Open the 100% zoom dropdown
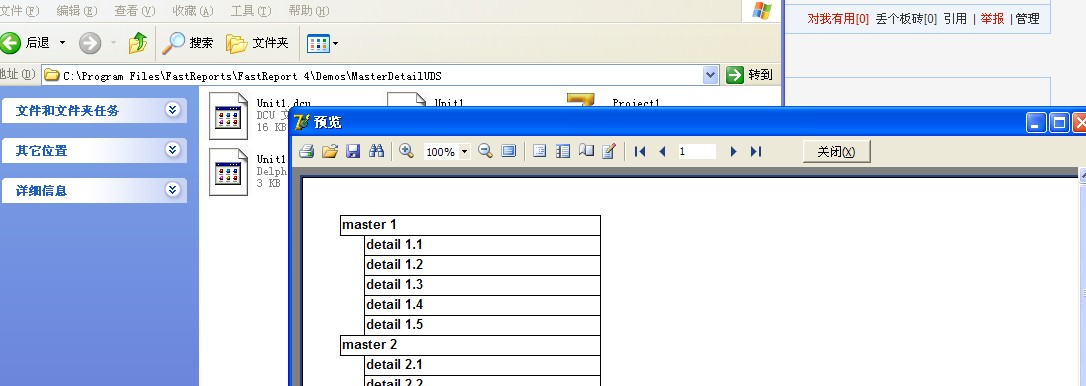Viewport: 1086px width, 386px height. [x=464, y=152]
